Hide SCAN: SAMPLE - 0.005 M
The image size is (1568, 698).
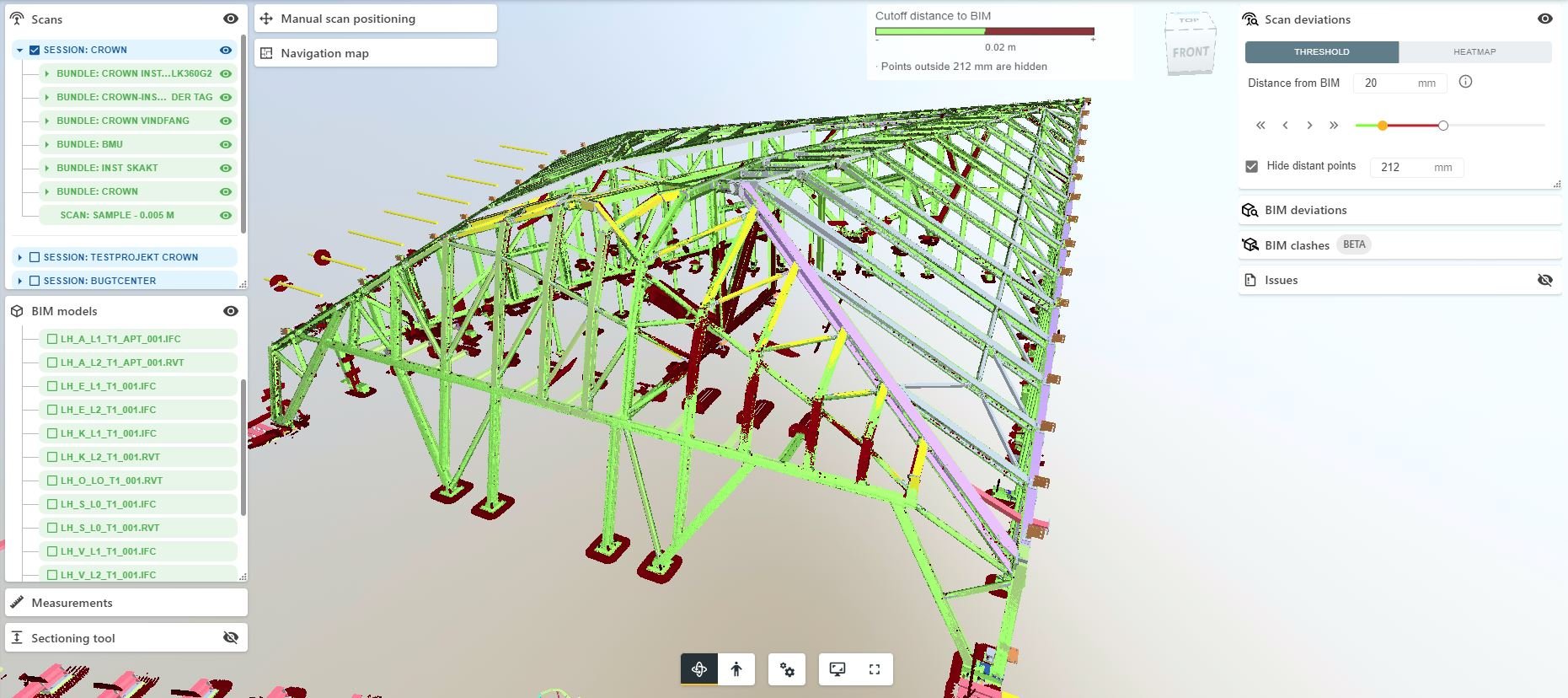pyautogui.click(x=226, y=215)
